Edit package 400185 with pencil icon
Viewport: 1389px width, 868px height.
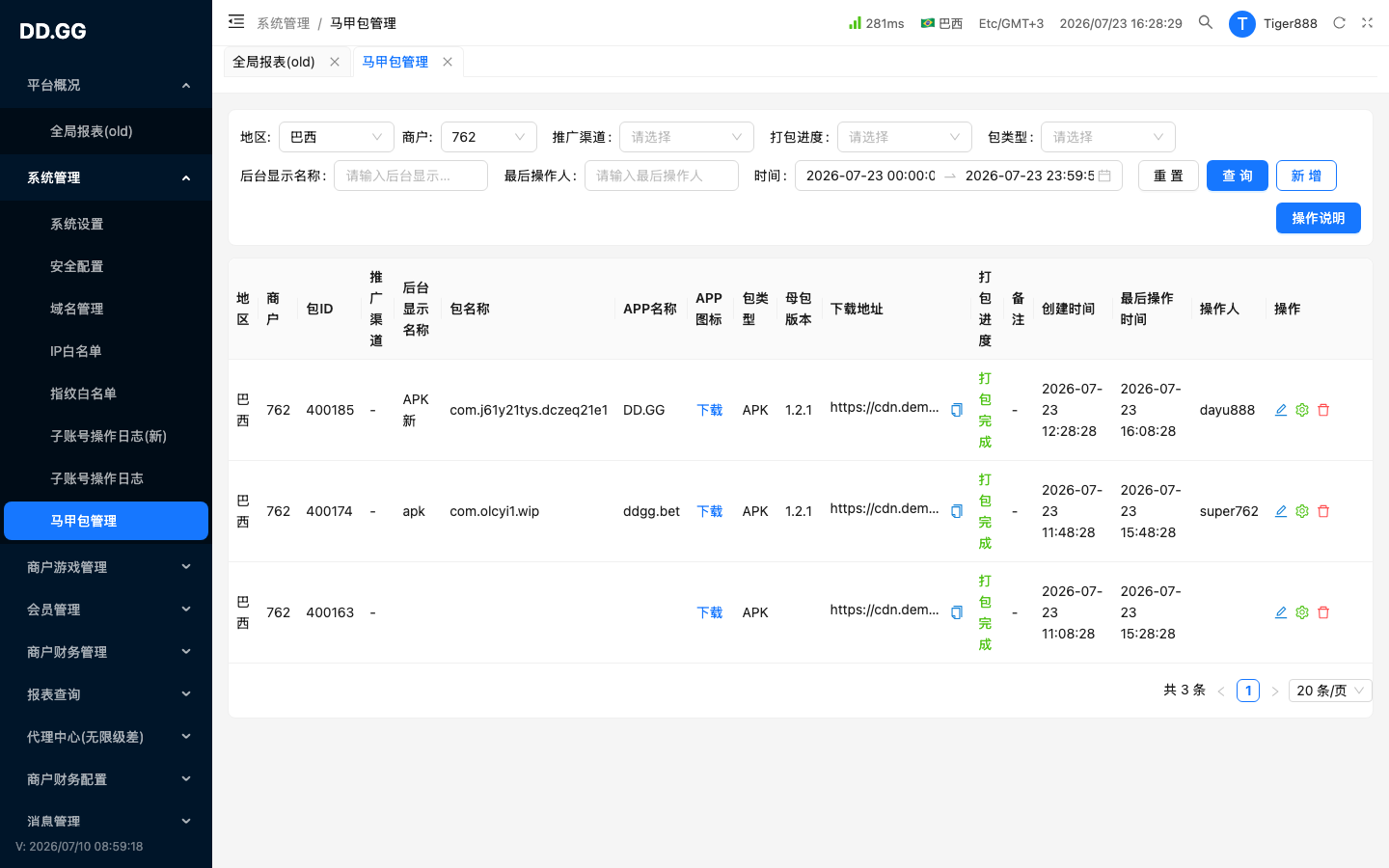click(x=1281, y=410)
